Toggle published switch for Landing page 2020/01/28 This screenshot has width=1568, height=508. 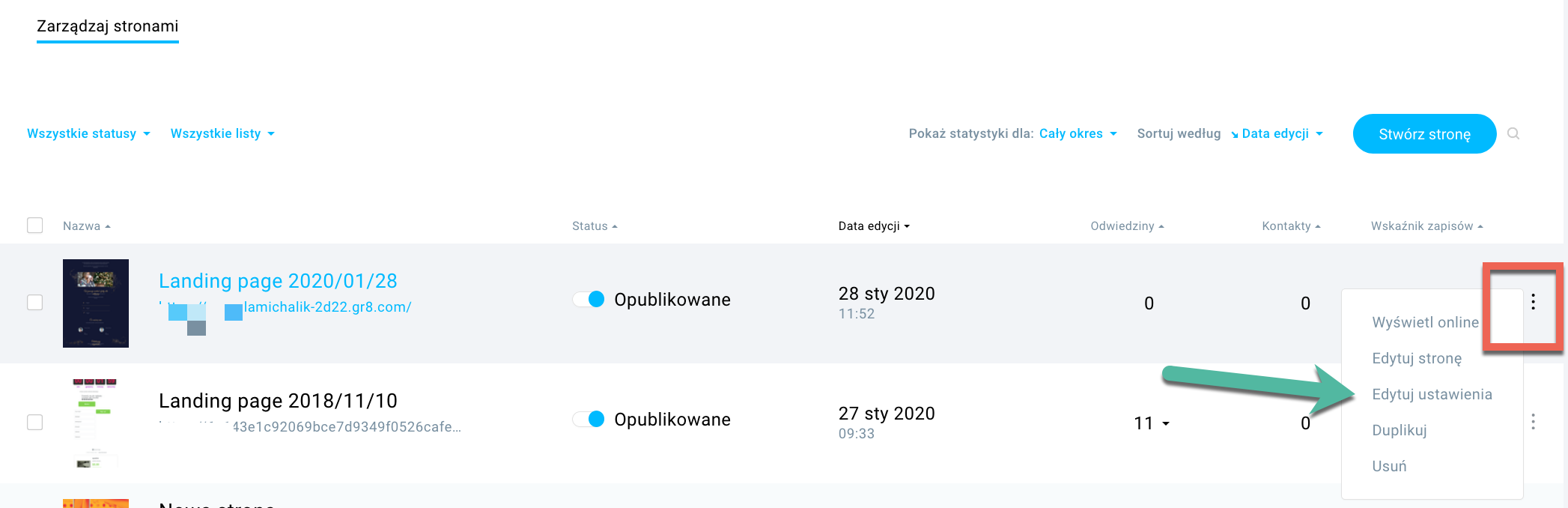click(x=589, y=299)
